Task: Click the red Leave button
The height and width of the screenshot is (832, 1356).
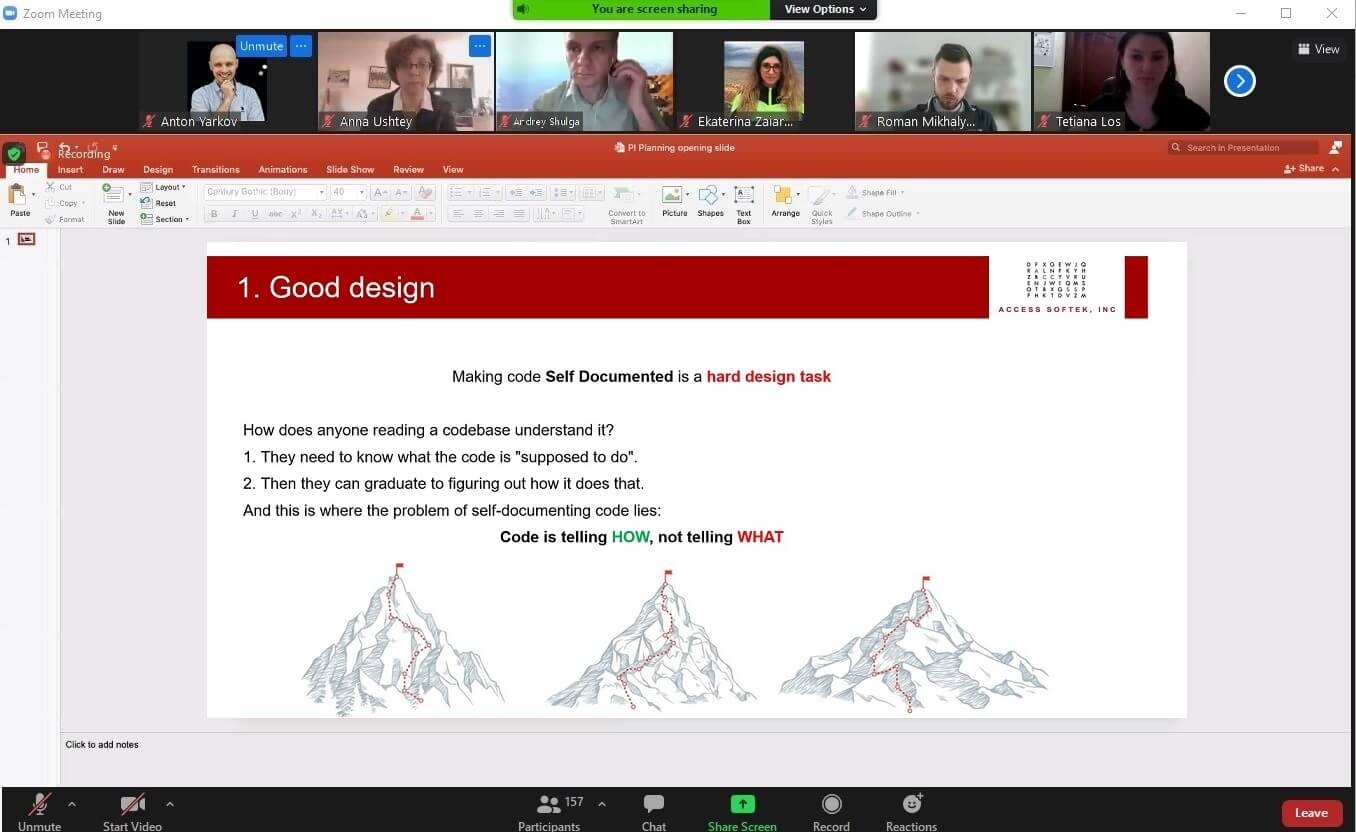Action: [x=1311, y=813]
